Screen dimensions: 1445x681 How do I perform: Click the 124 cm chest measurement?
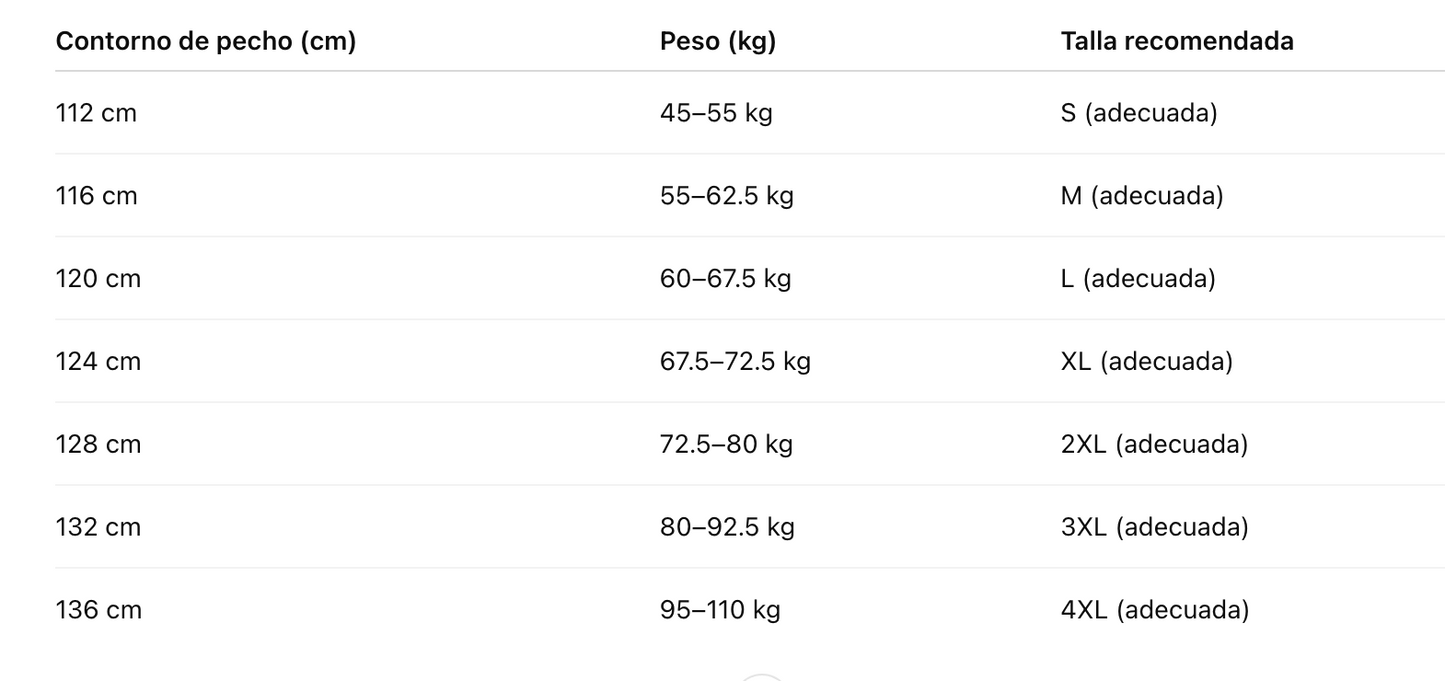tap(98, 362)
